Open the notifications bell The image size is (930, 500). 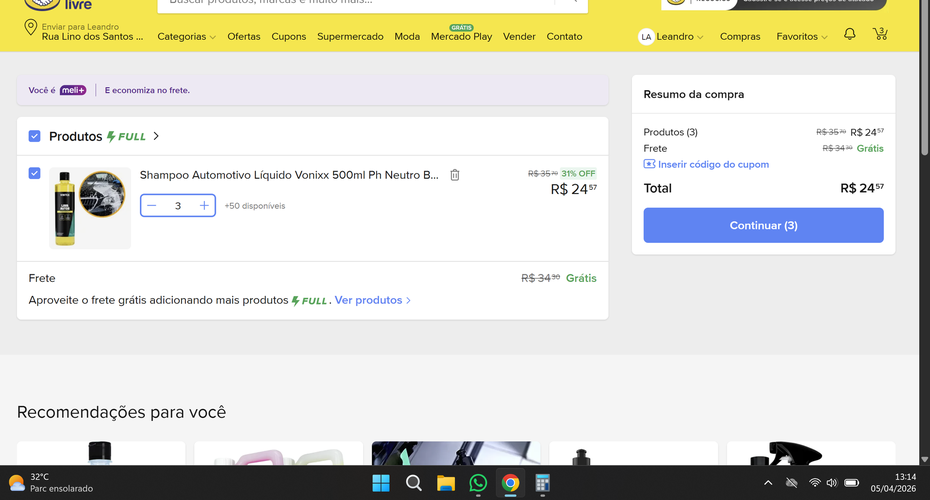850,34
